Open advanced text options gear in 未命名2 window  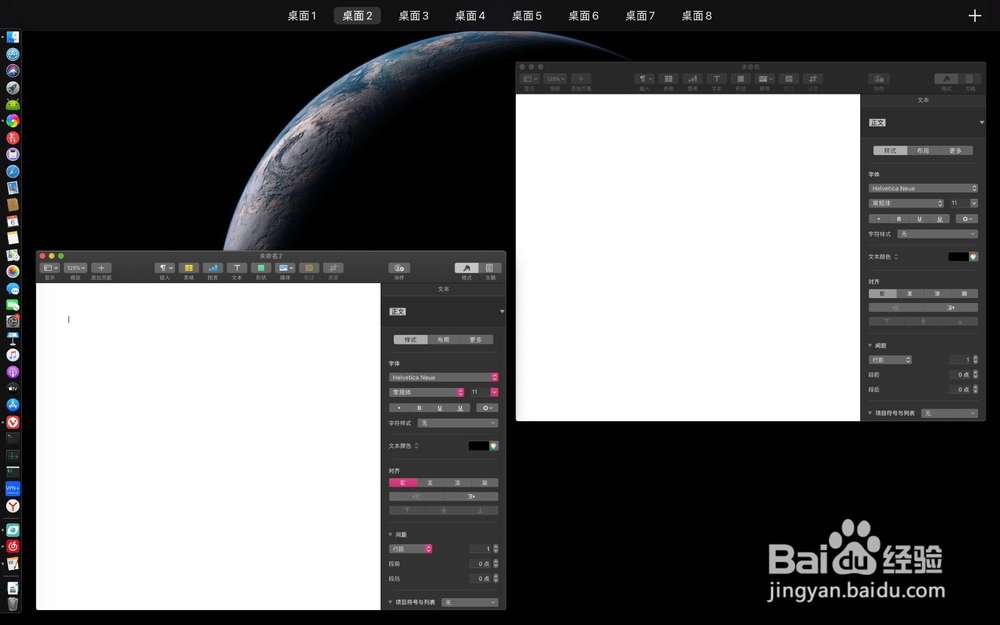487,408
